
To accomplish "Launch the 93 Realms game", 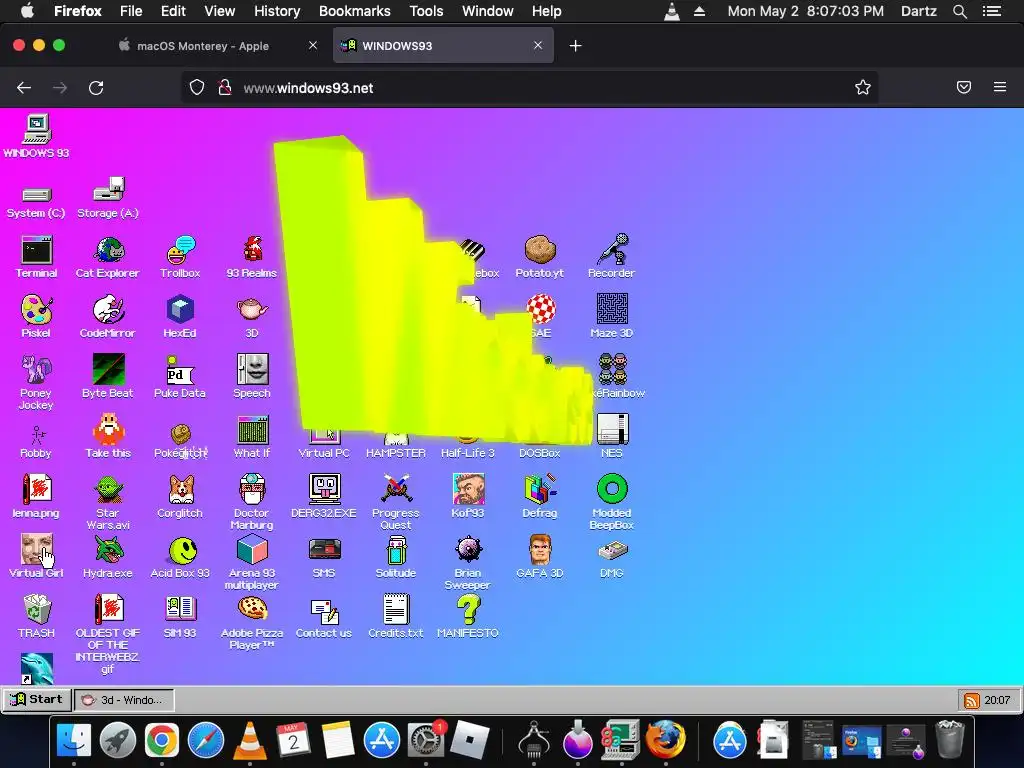I will (x=252, y=249).
